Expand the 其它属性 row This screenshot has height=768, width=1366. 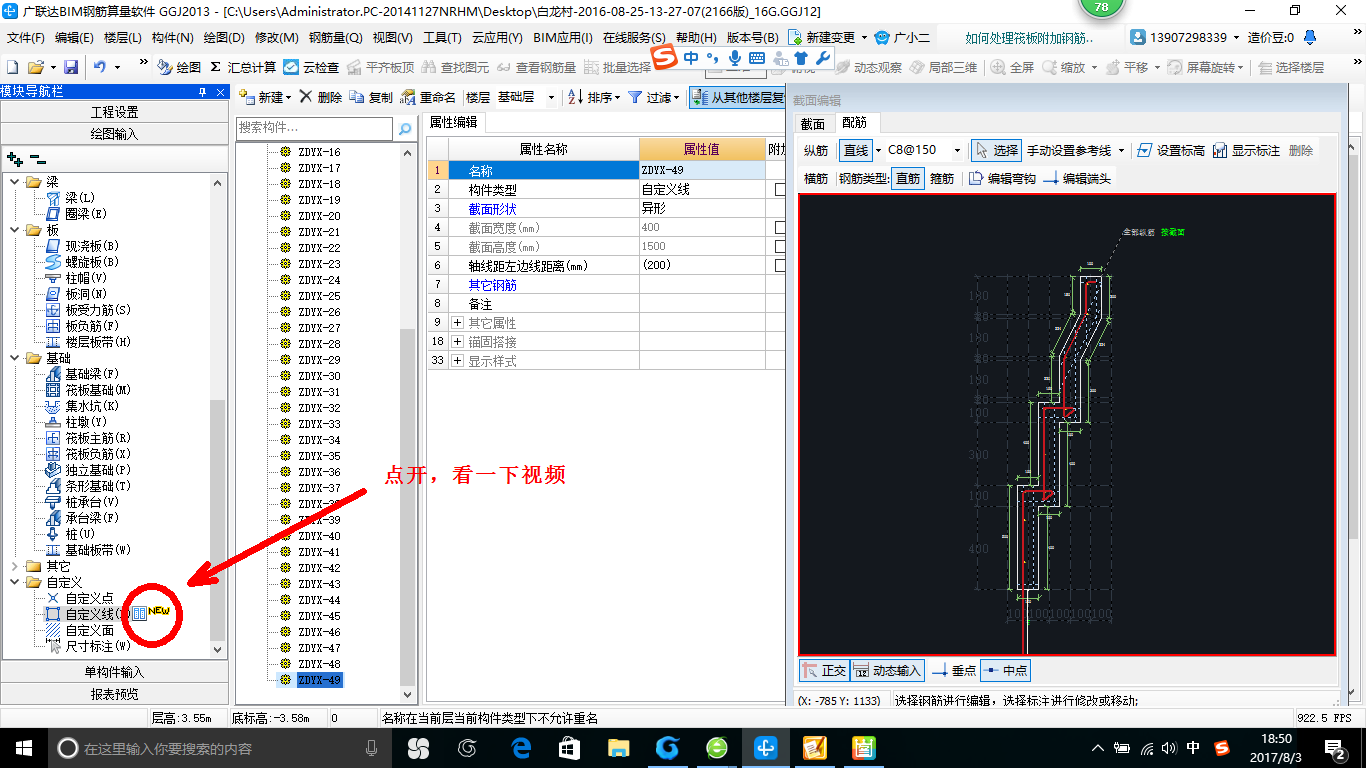tap(458, 323)
